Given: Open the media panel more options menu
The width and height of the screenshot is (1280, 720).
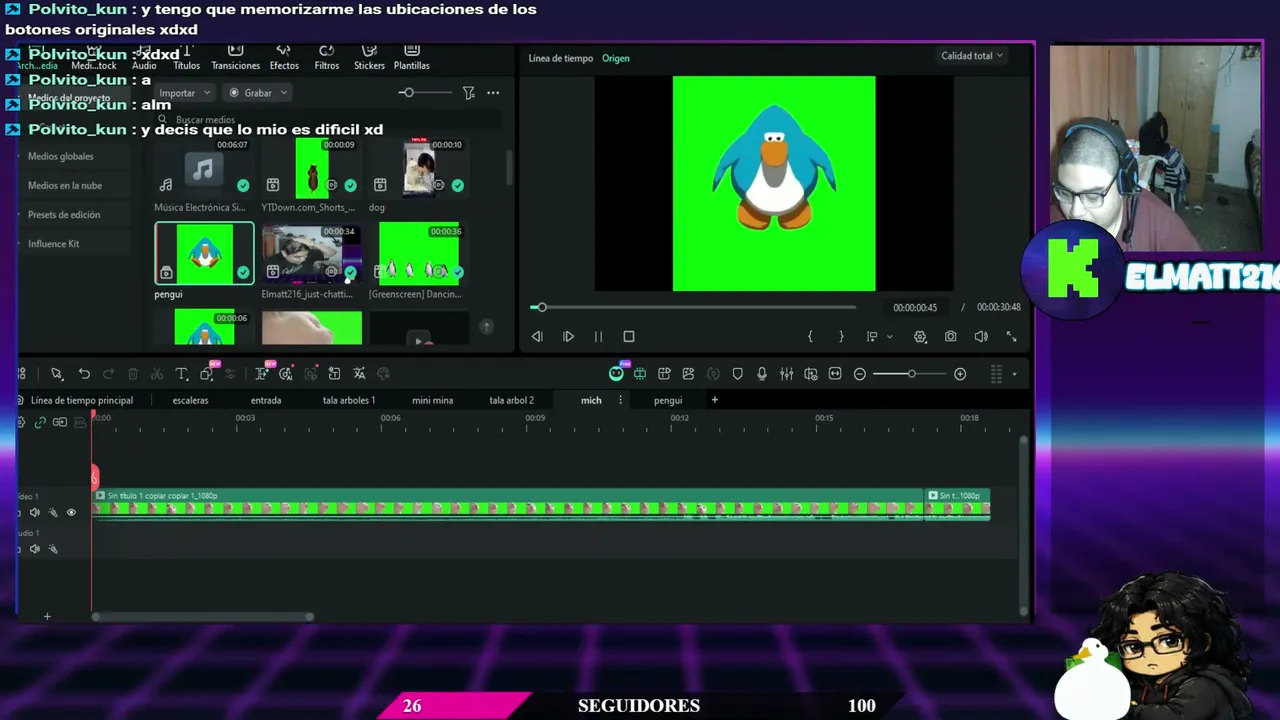Looking at the screenshot, I should (x=493, y=93).
